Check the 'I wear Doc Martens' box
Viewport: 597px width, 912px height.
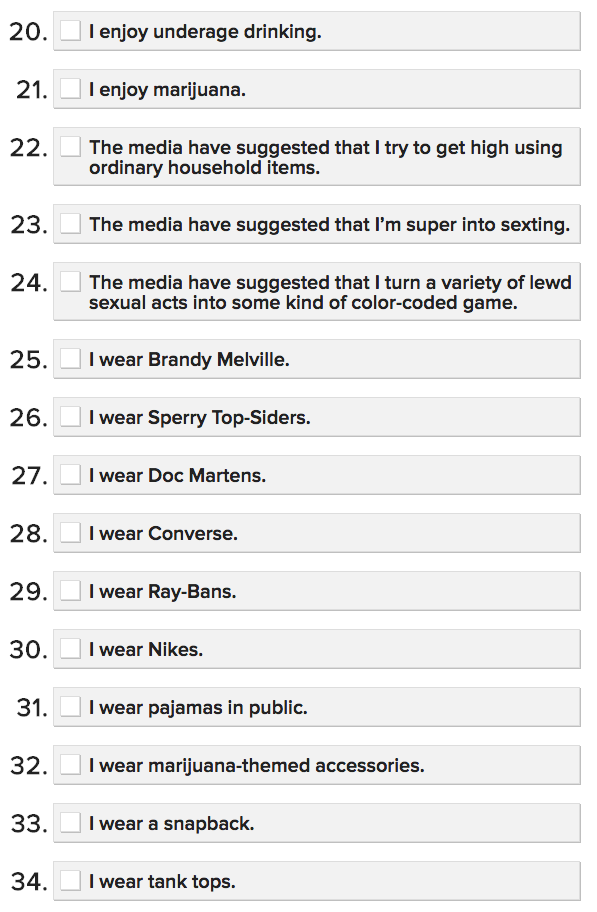pos(69,474)
